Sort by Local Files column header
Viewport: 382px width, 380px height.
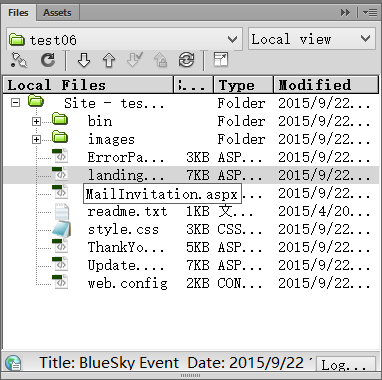[89, 85]
